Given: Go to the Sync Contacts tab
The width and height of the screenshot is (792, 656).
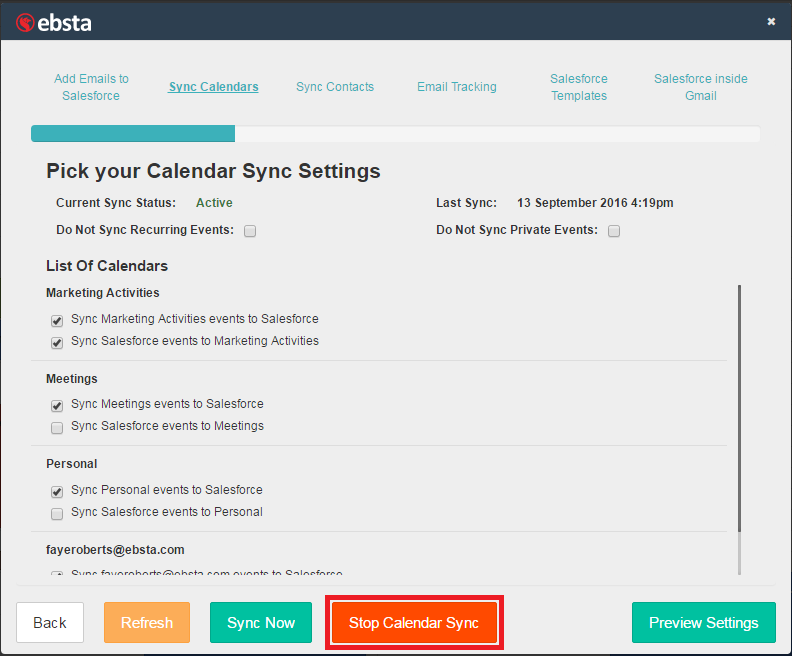Looking at the screenshot, I should click(x=335, y=87).
